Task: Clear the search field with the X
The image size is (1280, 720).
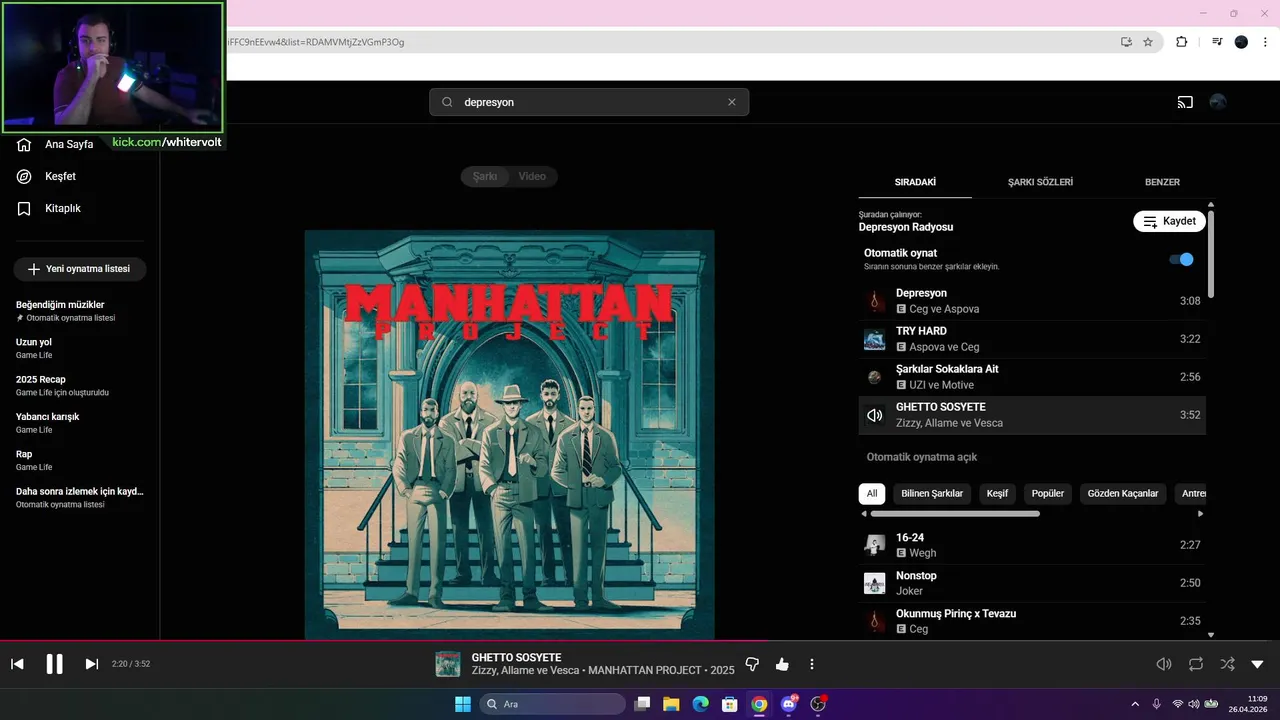Action: point(732,102)
